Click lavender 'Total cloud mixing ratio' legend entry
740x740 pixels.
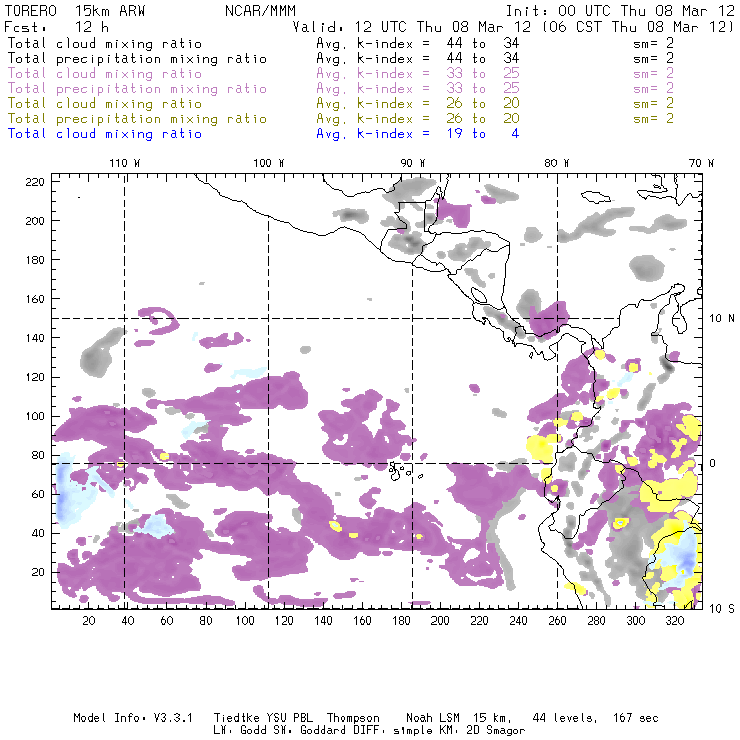point(105,74)
